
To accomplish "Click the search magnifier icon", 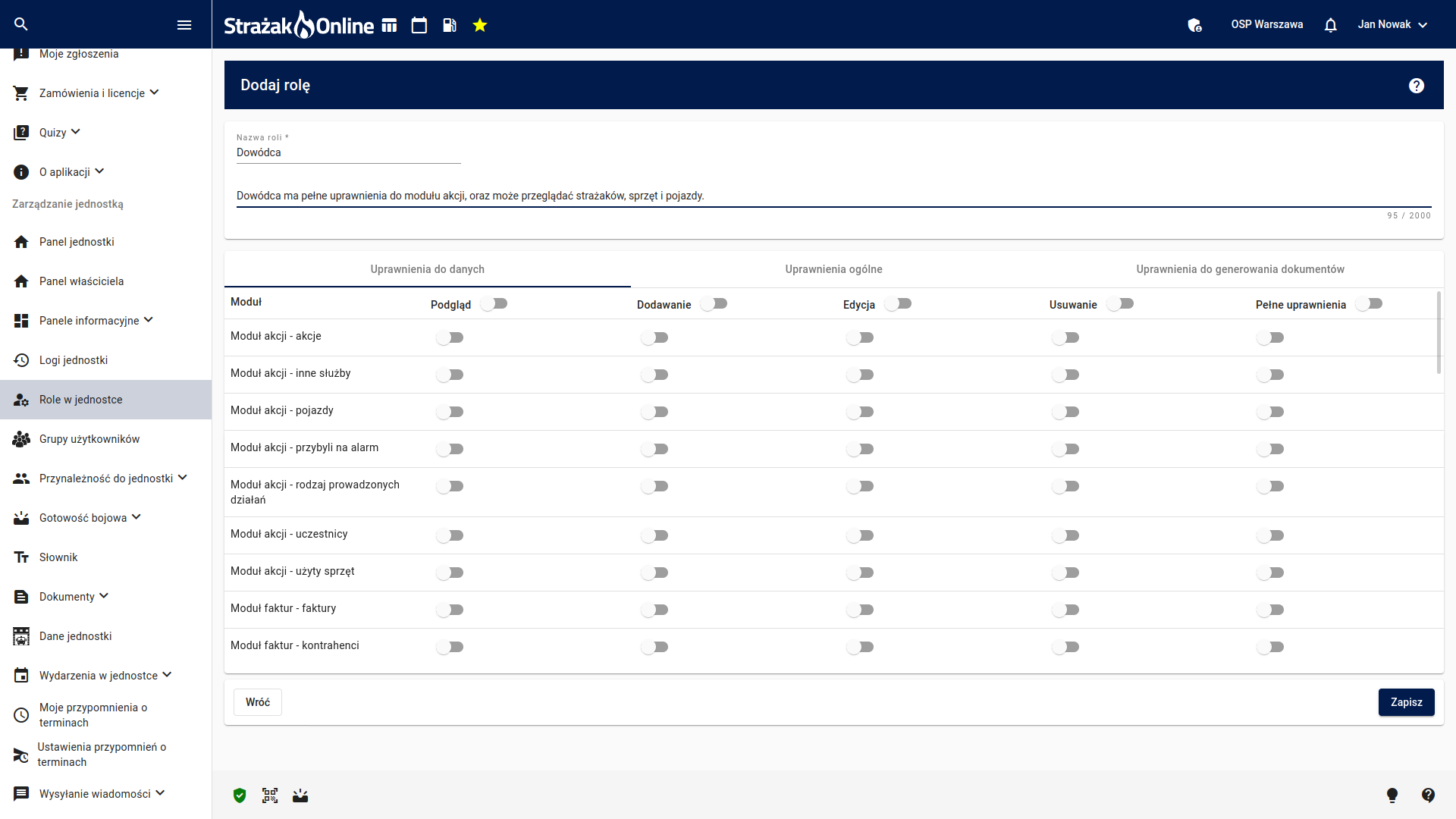I will point(21,24).
